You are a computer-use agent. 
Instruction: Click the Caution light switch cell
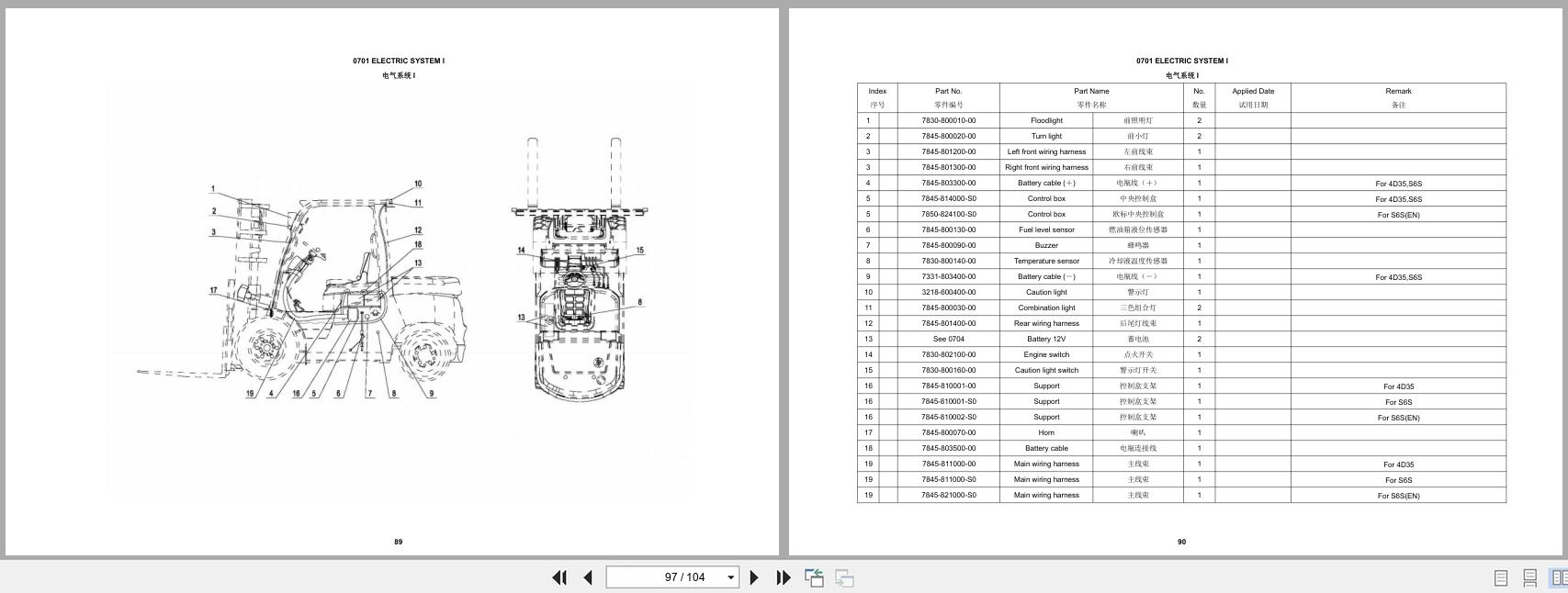click(1046, 370)
